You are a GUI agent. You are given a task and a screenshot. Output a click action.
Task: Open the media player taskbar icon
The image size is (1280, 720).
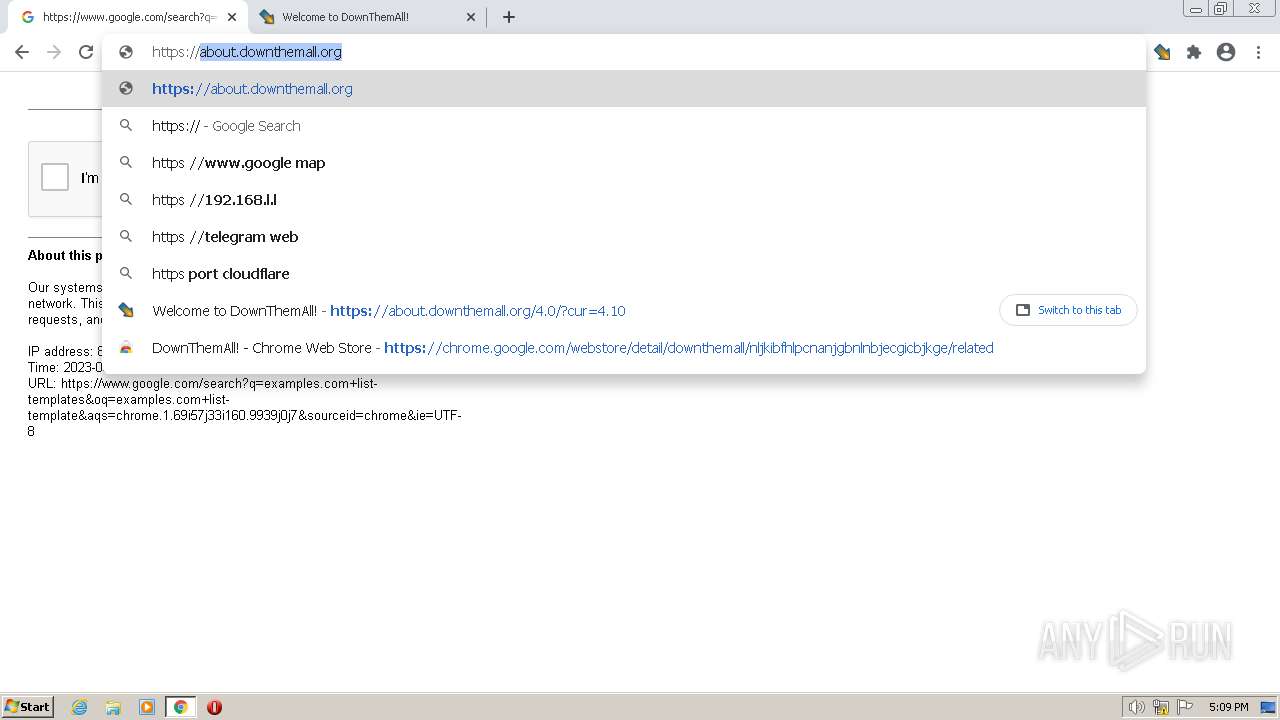(x=147, y=707)
